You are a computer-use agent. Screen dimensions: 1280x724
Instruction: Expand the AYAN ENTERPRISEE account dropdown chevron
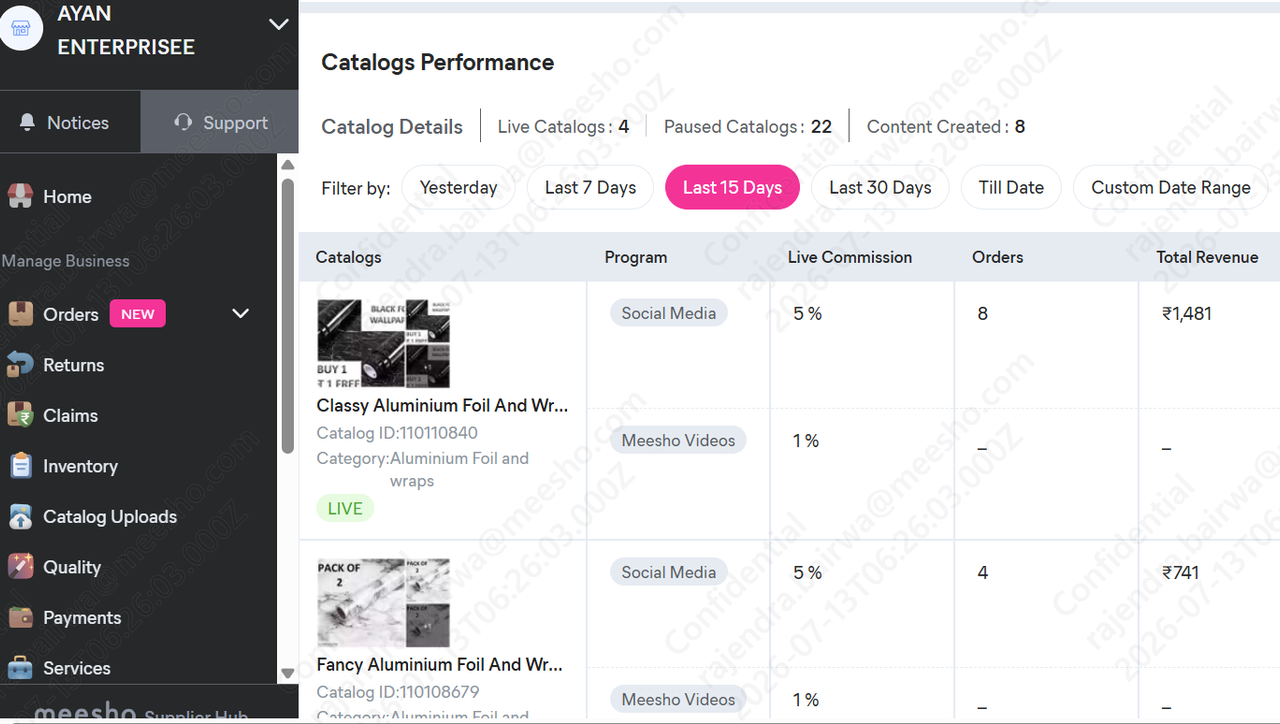click(279, 25)
